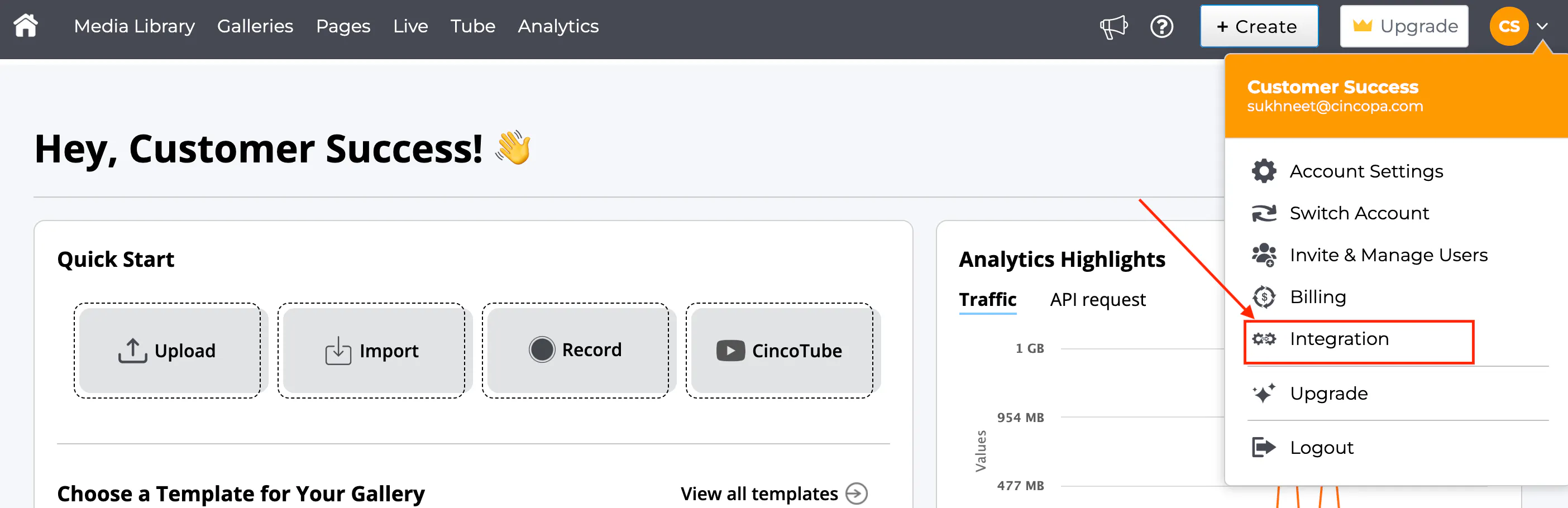
Task: Click the Integration gears icon
Action: coord(1264,339)
